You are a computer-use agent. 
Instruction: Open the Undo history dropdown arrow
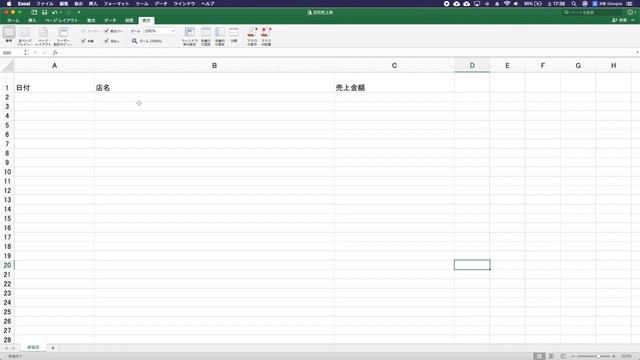[60, 12]
